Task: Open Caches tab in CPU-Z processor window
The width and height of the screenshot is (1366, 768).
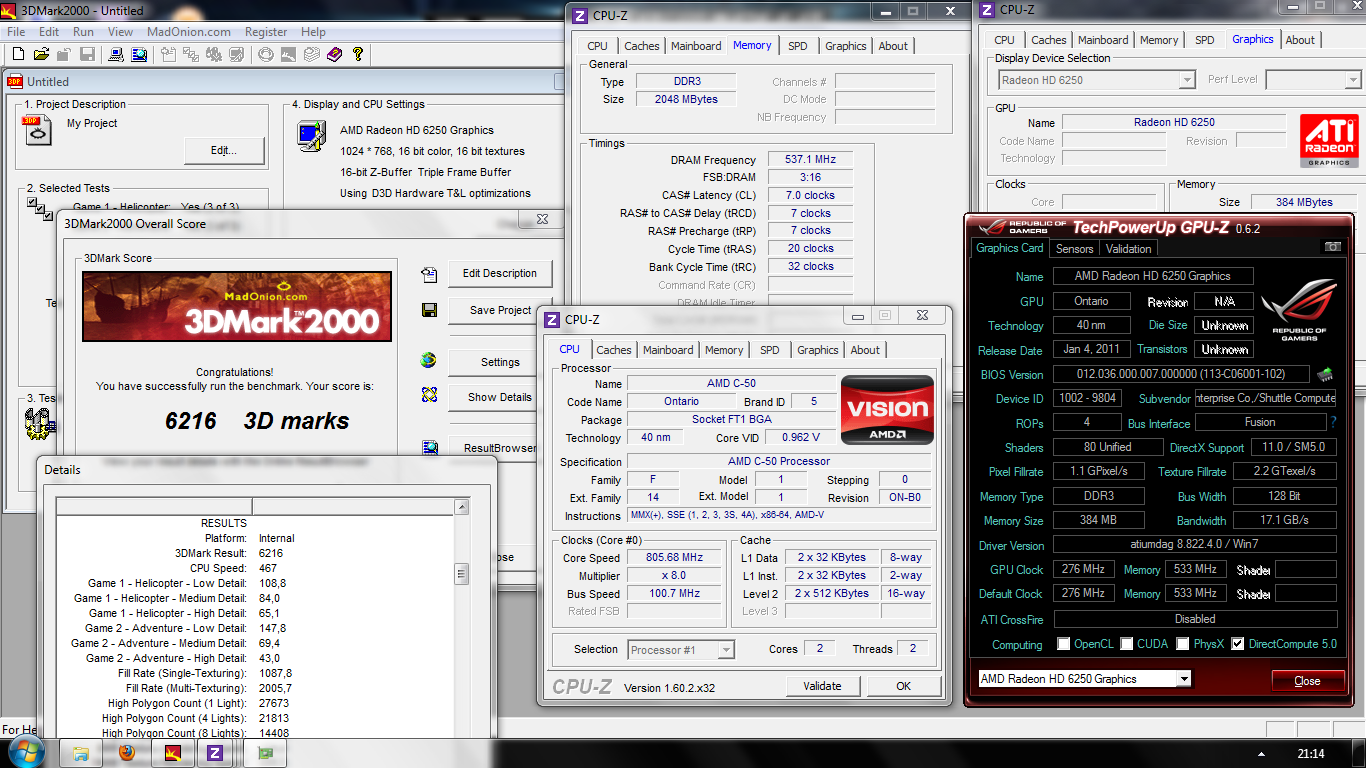Action: 614,350
